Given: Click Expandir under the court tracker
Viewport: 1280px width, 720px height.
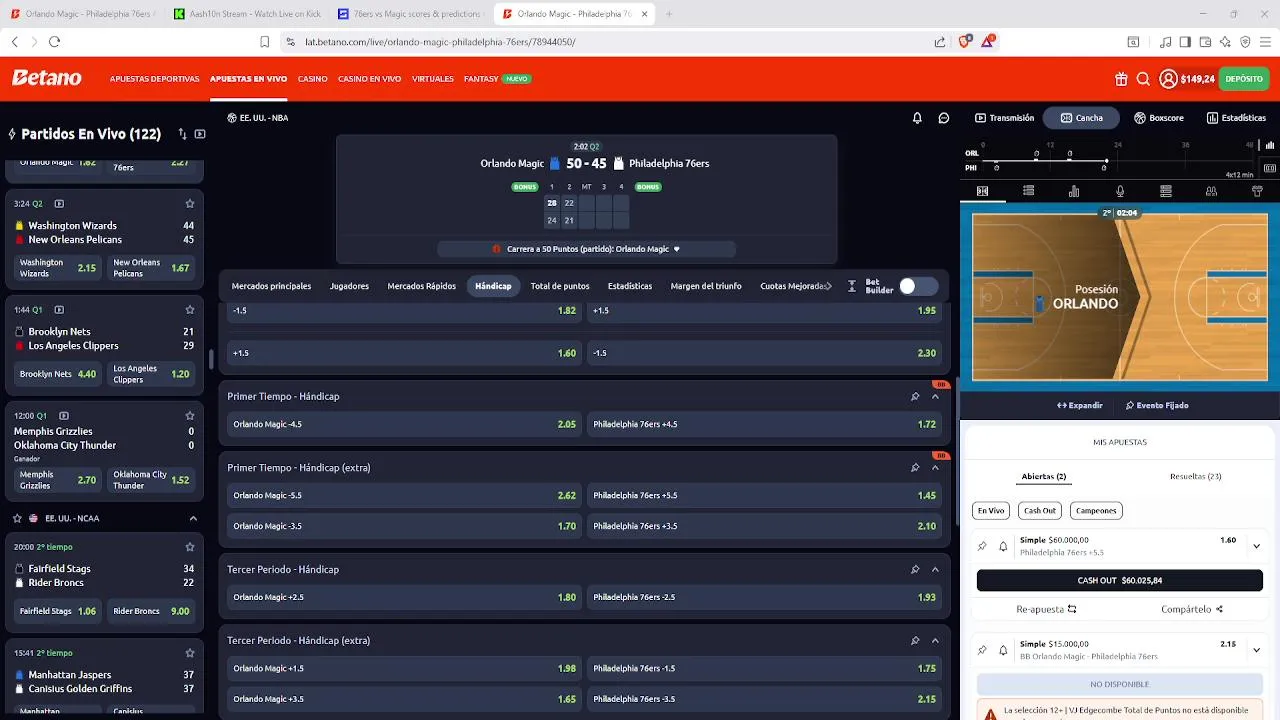Looking at the screenshot, I should click(x=1080, y=406).
